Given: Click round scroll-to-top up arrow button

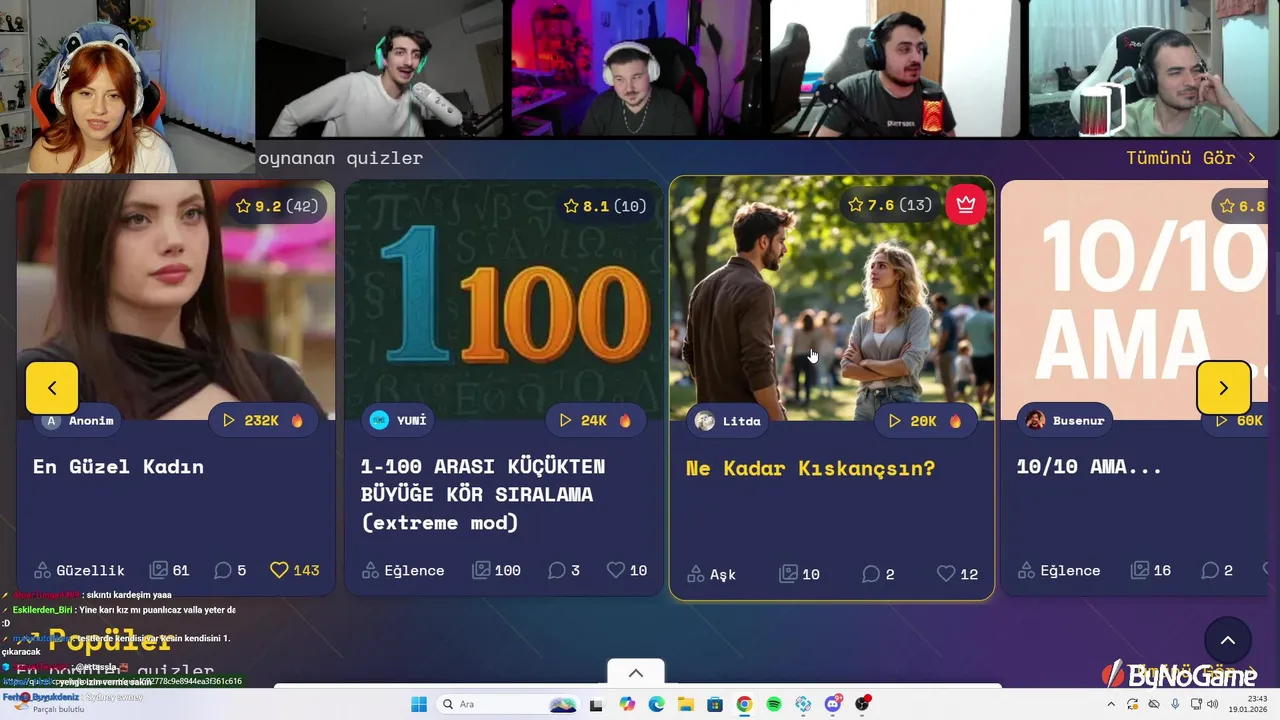Looking at the screenshot, I should point(1228,641).
